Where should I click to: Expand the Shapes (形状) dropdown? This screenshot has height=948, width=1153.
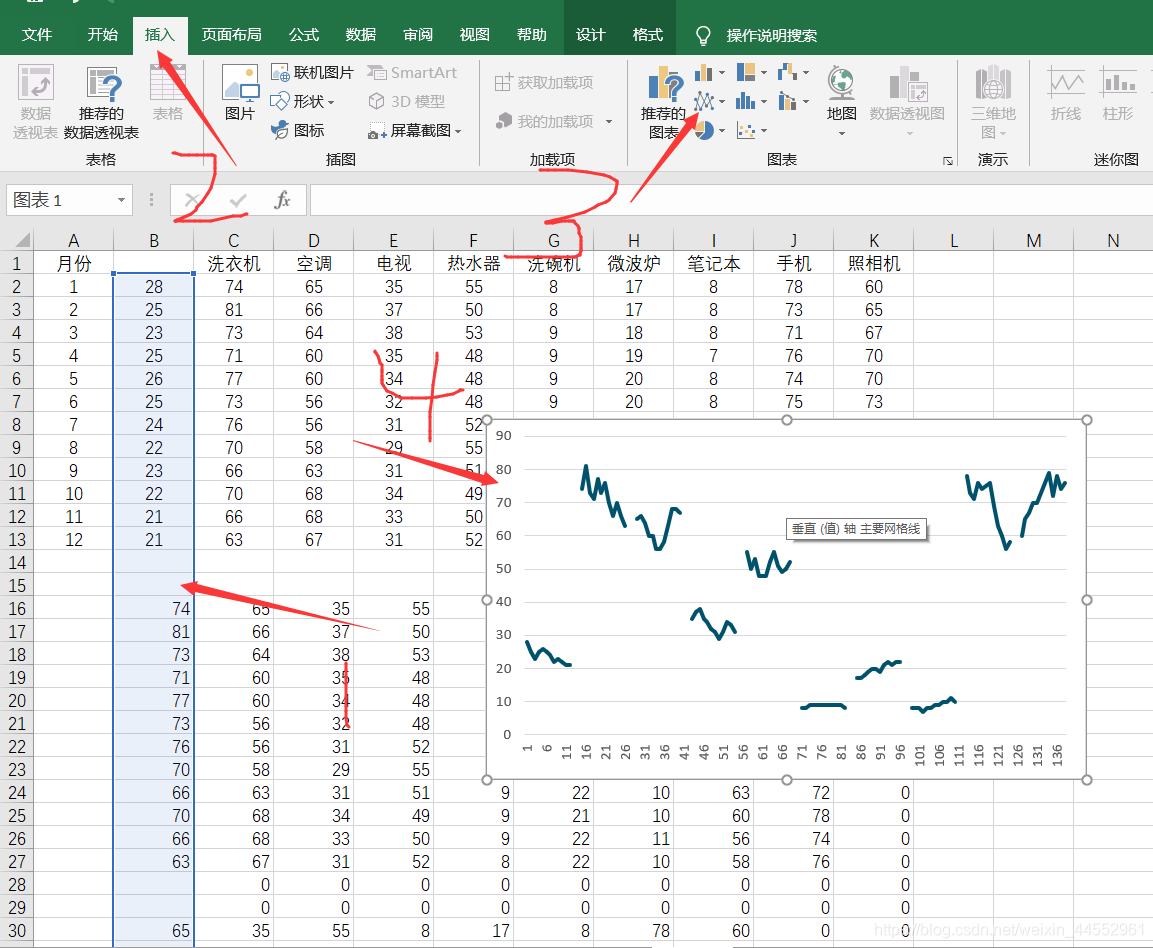(331, 102)
